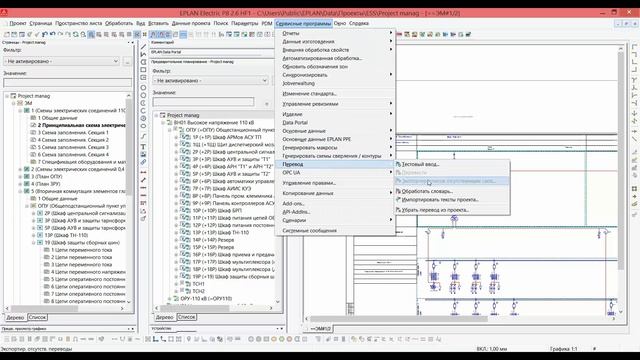This screenshot has width=640, height=360.
Task: Switch to 'Список' tab in the pages panel
Action: pos(37,317)
